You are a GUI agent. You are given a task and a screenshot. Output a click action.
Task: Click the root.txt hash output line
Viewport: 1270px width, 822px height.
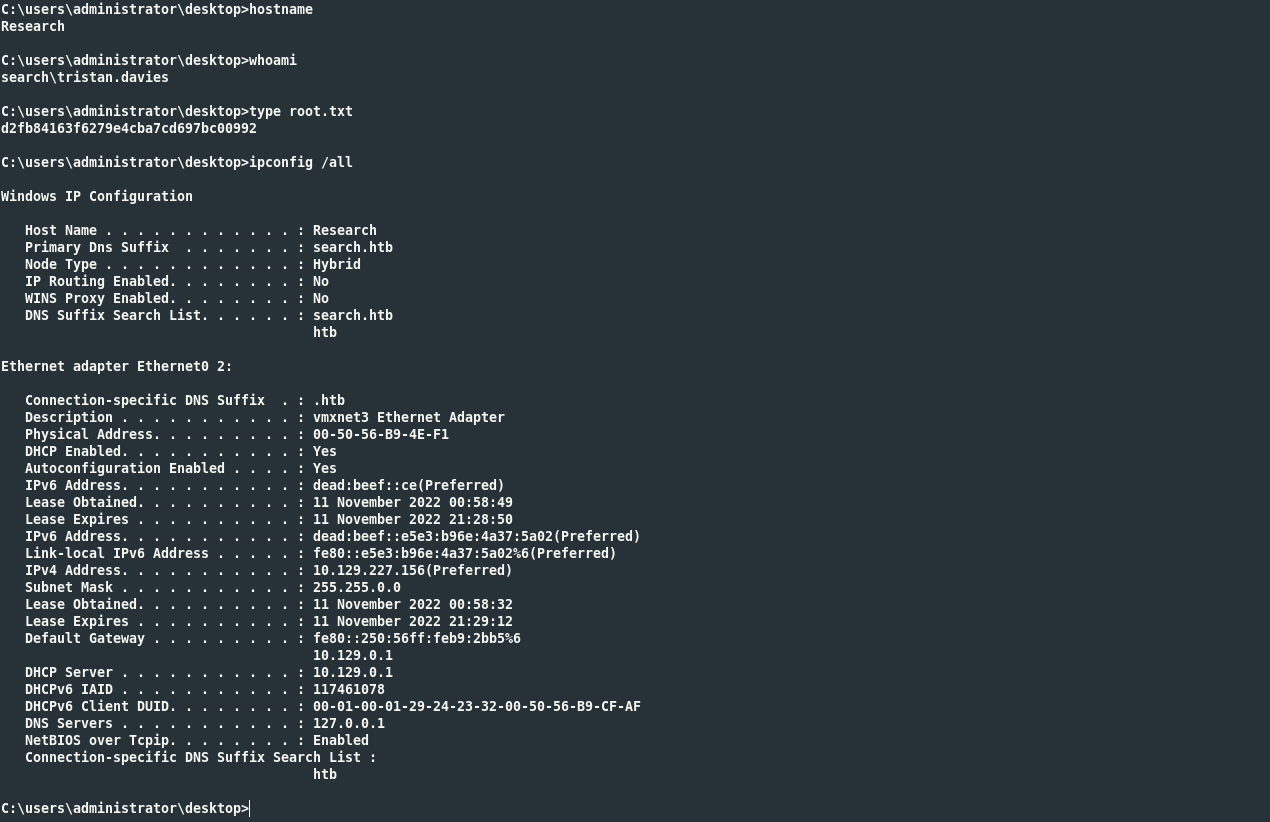[x=129, y=128]
